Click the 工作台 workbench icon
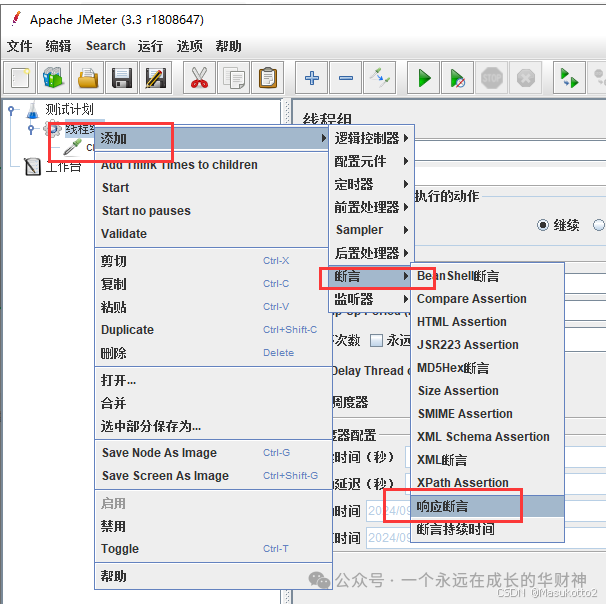This screenshot has height=604, width=606. [x=32, y=167]
